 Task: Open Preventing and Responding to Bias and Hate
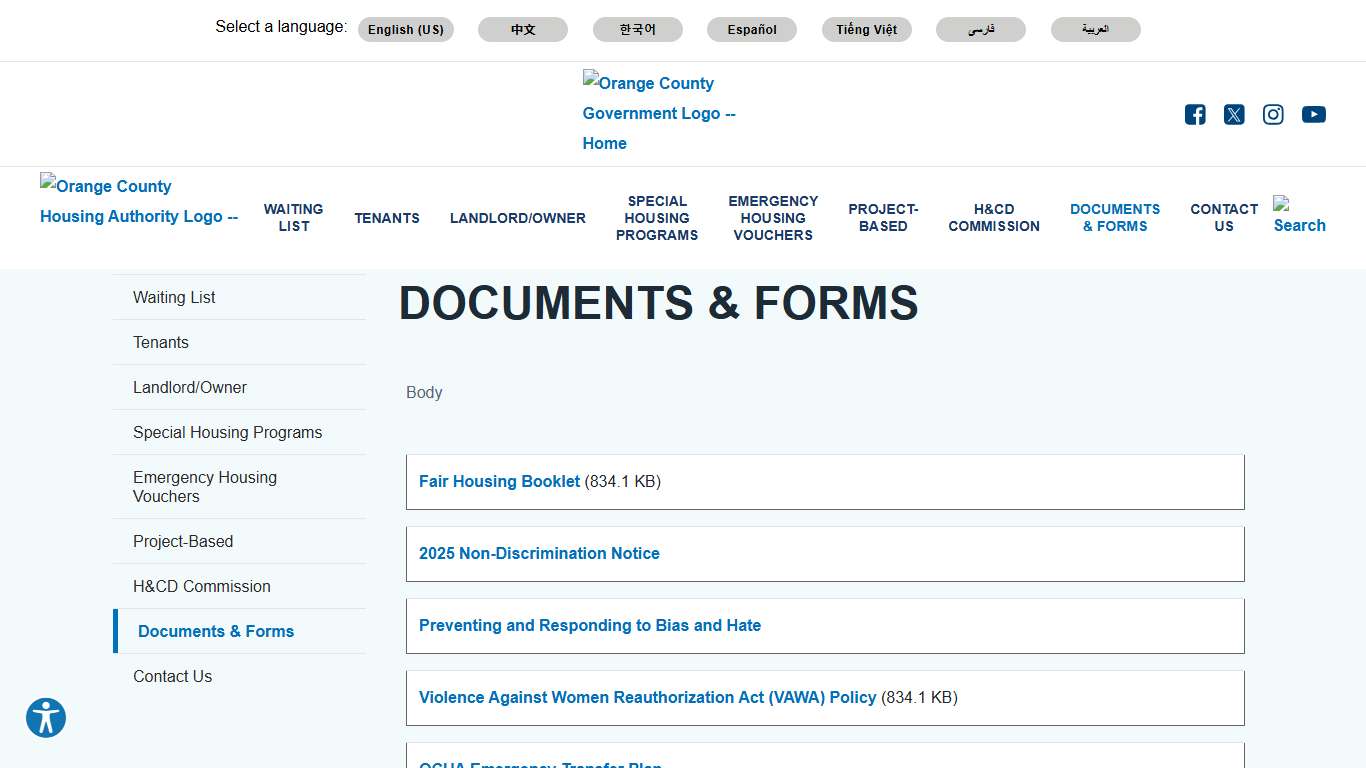(x=589, y=625)
